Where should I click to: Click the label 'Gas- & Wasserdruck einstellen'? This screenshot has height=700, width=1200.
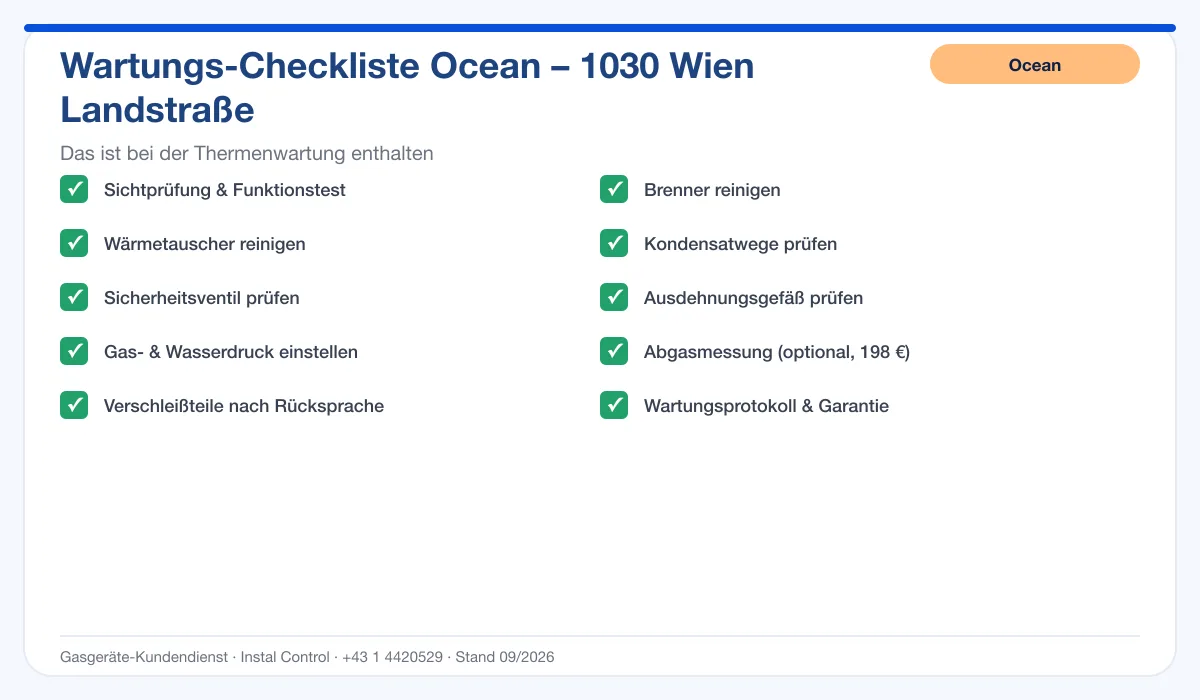(231, 352)
